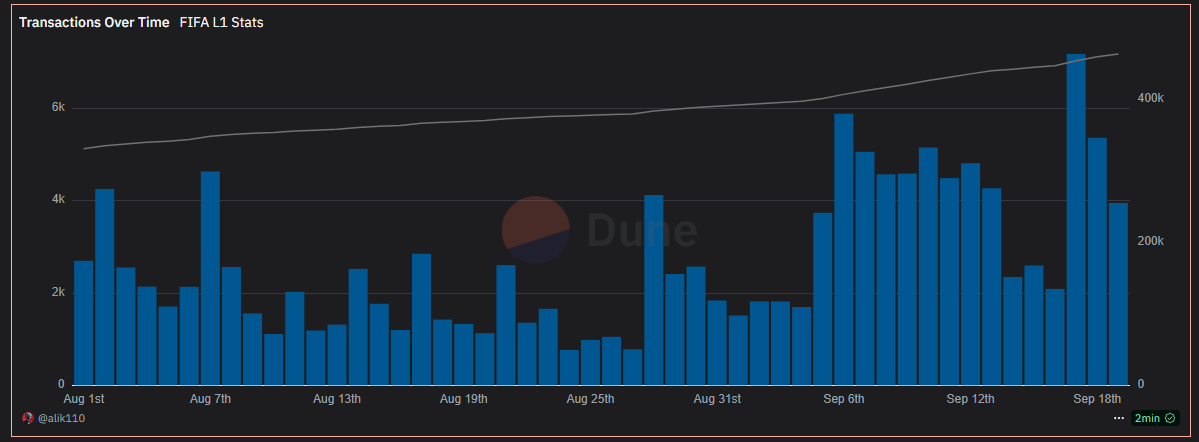Image resolution: width=1199 pixels, height=442 pixels.
Task: Click the FIFA L1 Stats subtitle
Action: tap(222, 22)
